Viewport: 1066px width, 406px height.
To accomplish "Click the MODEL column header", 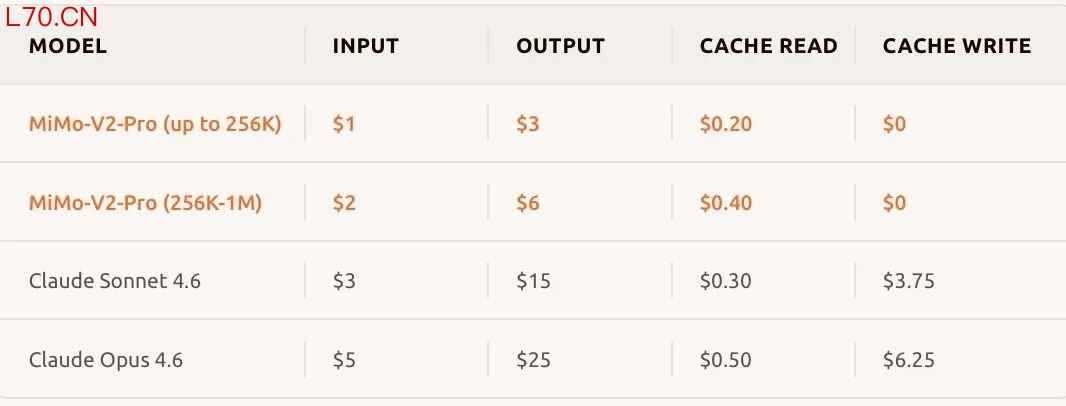I will click(68, 46).
